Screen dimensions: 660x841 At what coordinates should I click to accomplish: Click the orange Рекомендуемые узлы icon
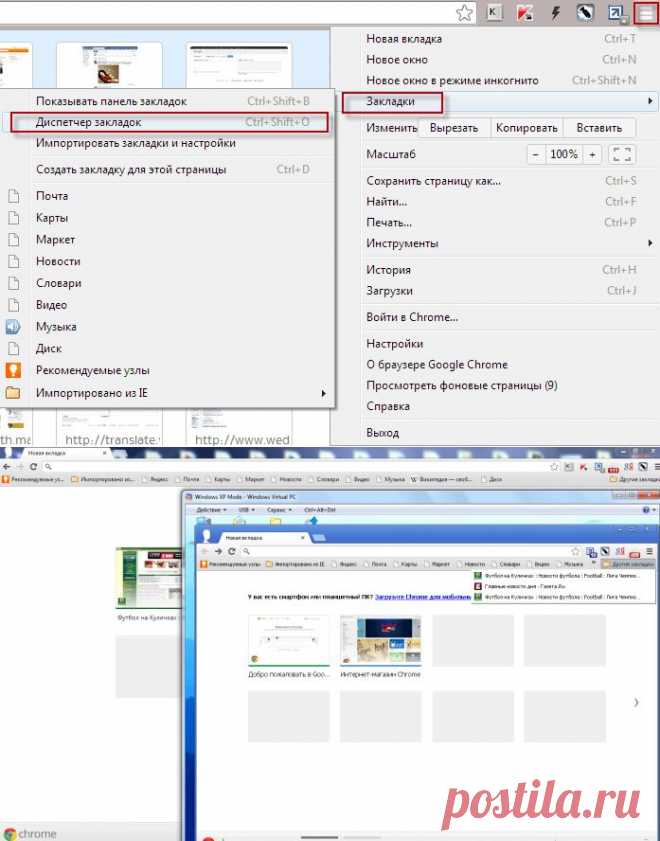point(13,370)
